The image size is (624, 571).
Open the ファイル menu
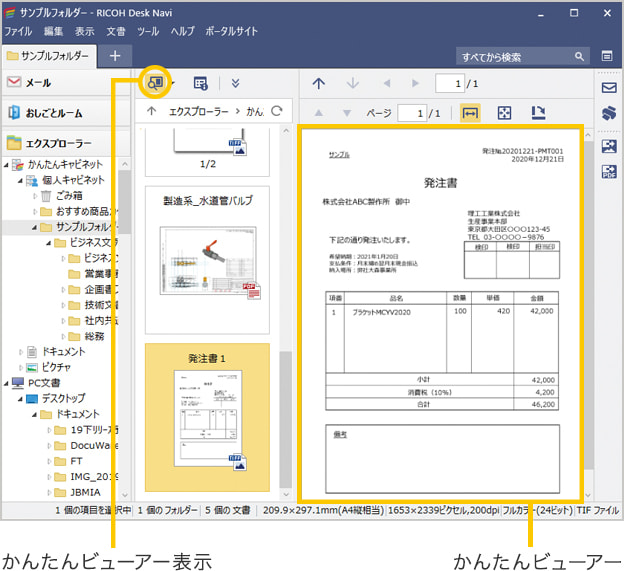[x=18, y=32]
